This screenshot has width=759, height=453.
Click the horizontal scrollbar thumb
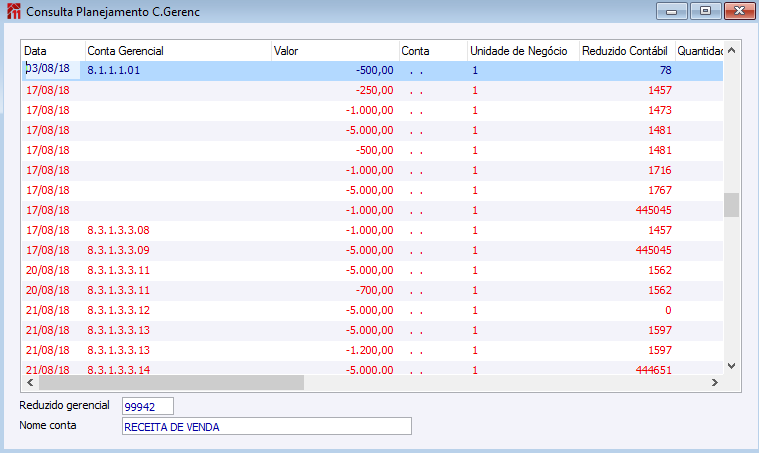[171, 383]
